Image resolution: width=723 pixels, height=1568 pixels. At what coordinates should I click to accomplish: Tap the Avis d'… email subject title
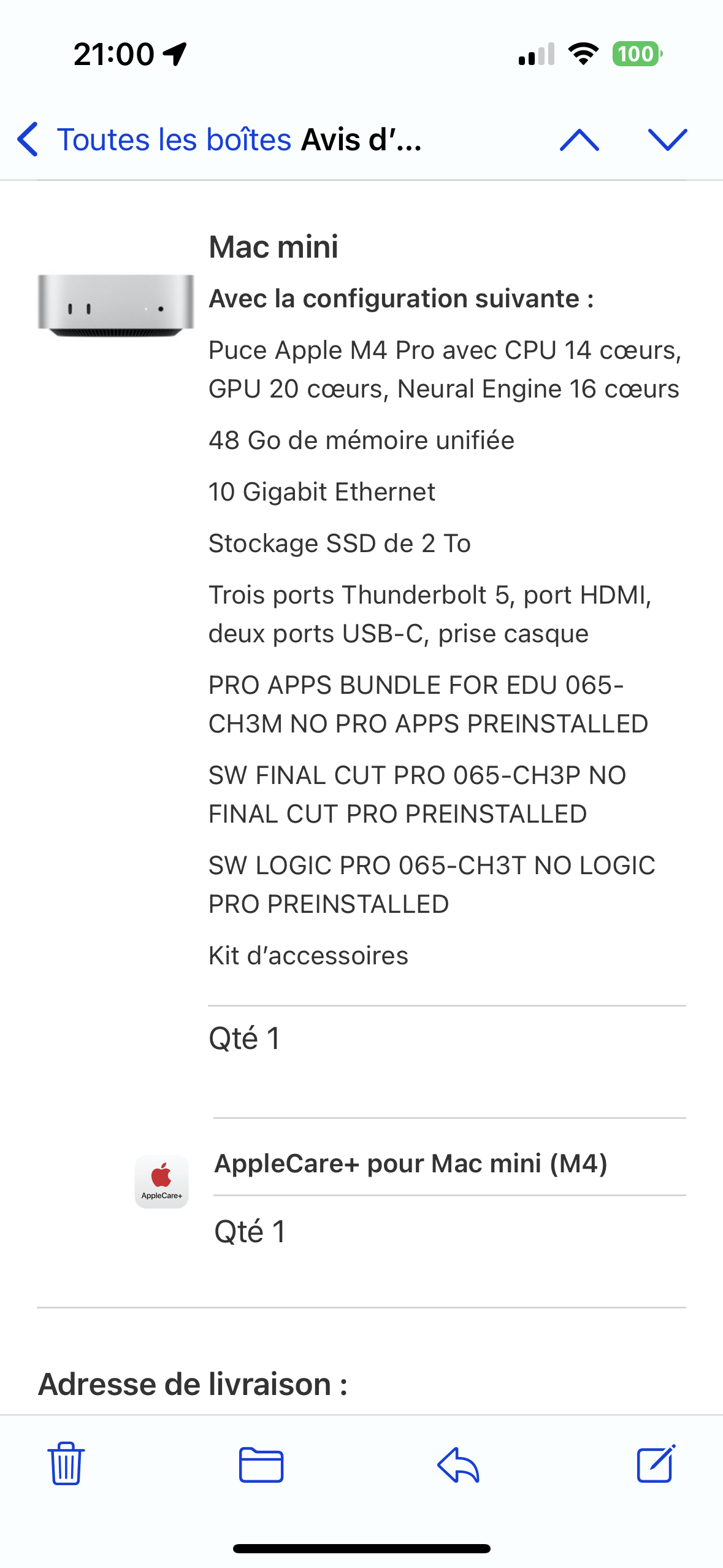(x=361, y=139)
